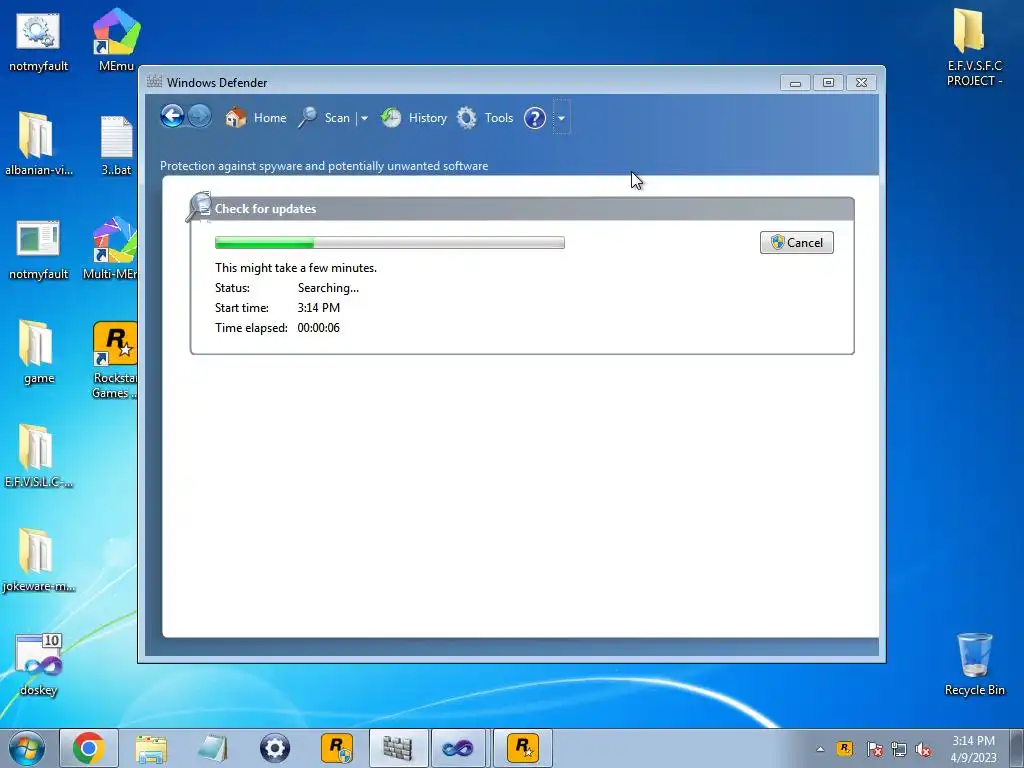1024x768 pixels.
Task: Select the jokeware-m... folder on desktop
Action: [38, 560]
